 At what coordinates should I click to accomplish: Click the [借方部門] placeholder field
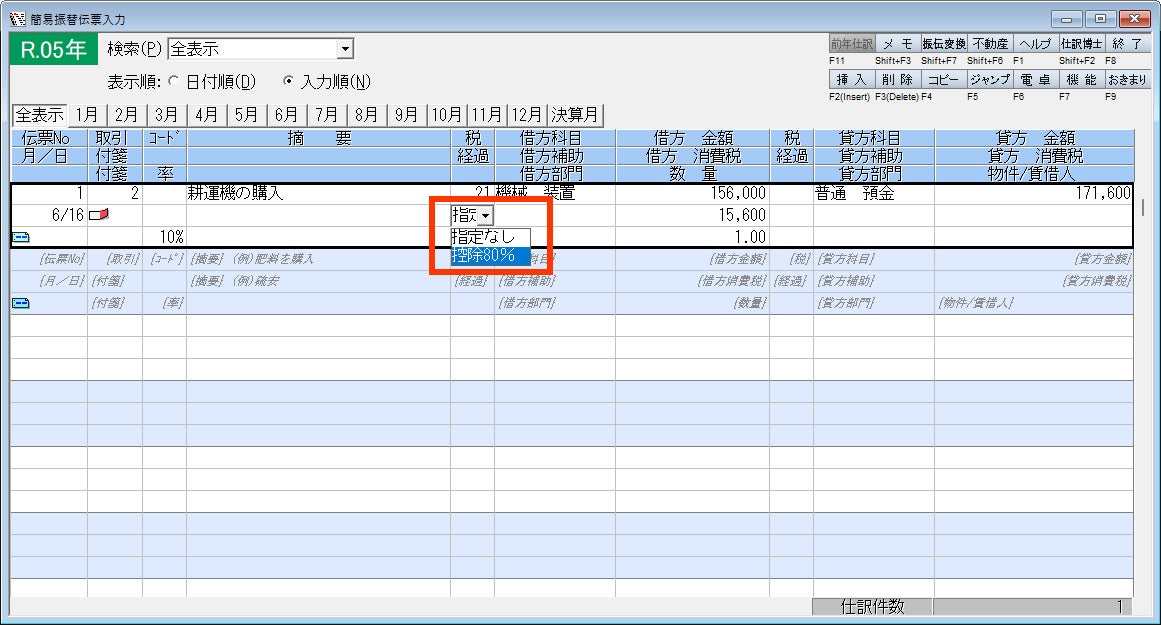[555, 303]
